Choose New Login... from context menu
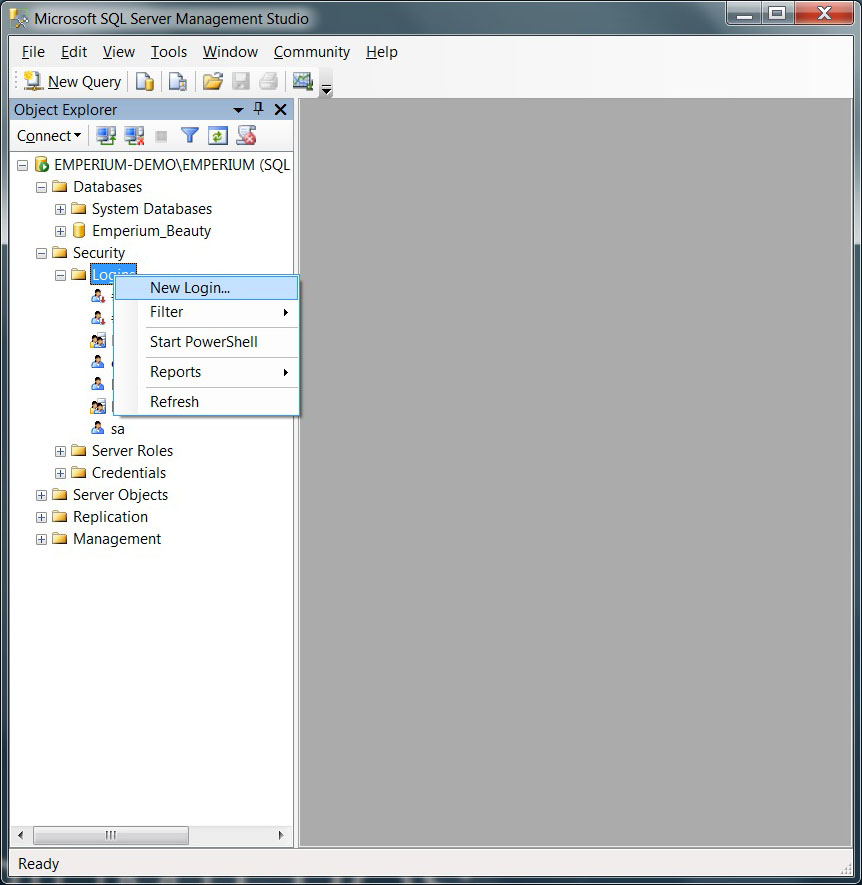The width and height of the screenshot is (862, 885). (x=190, y=288)
